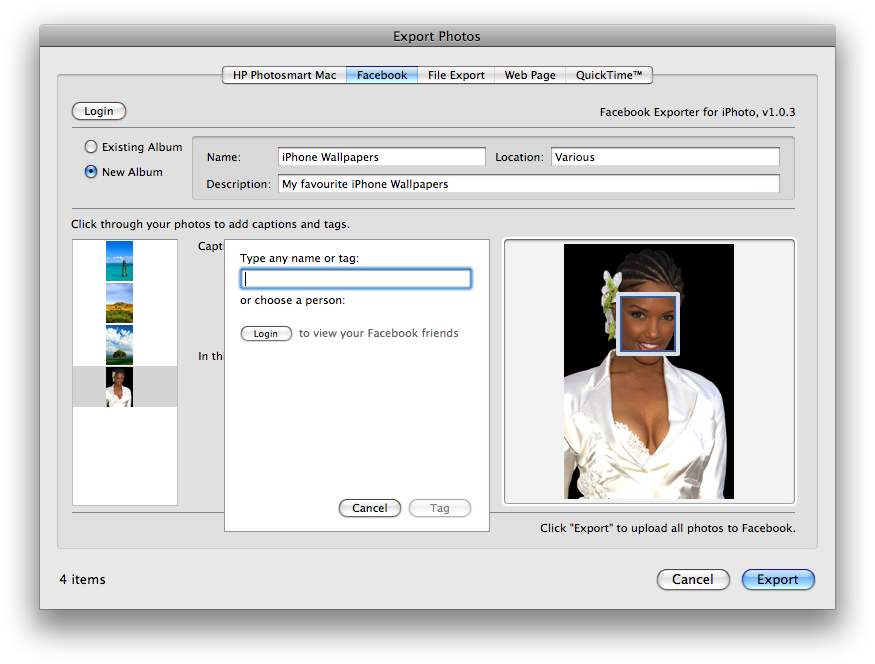Open the File Export tab
This screenshot has width=875, height=664.
[456, 75]
